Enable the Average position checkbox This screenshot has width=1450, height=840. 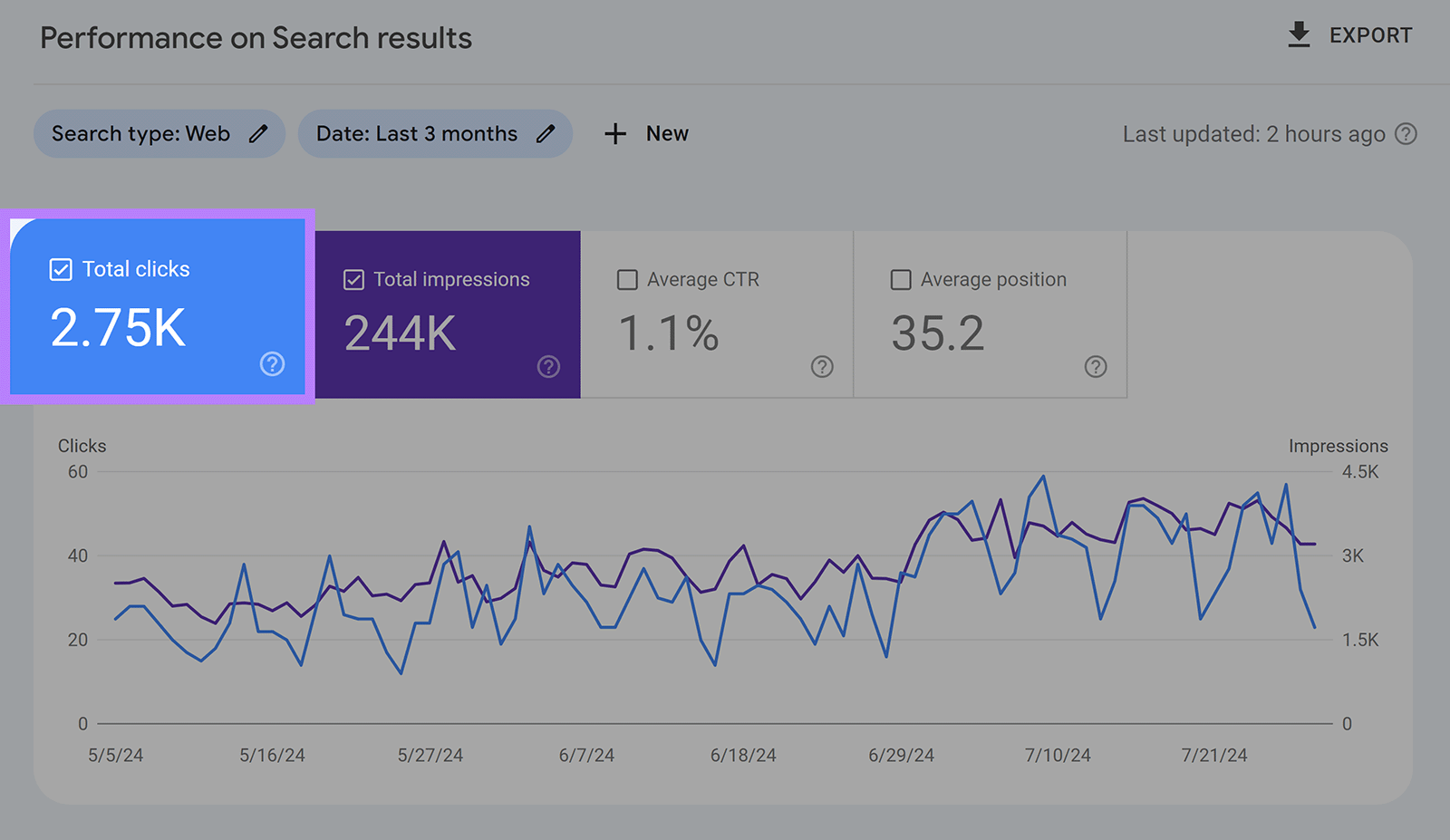click(901, 279)
